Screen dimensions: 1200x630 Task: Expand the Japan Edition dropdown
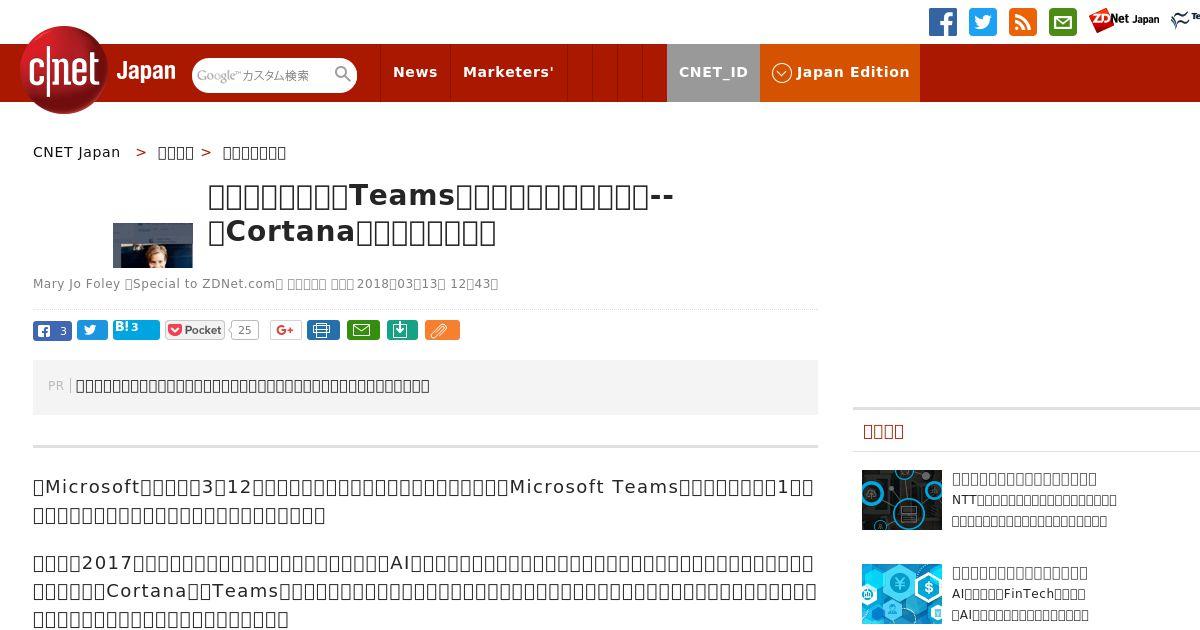click(x=840, y=72)
